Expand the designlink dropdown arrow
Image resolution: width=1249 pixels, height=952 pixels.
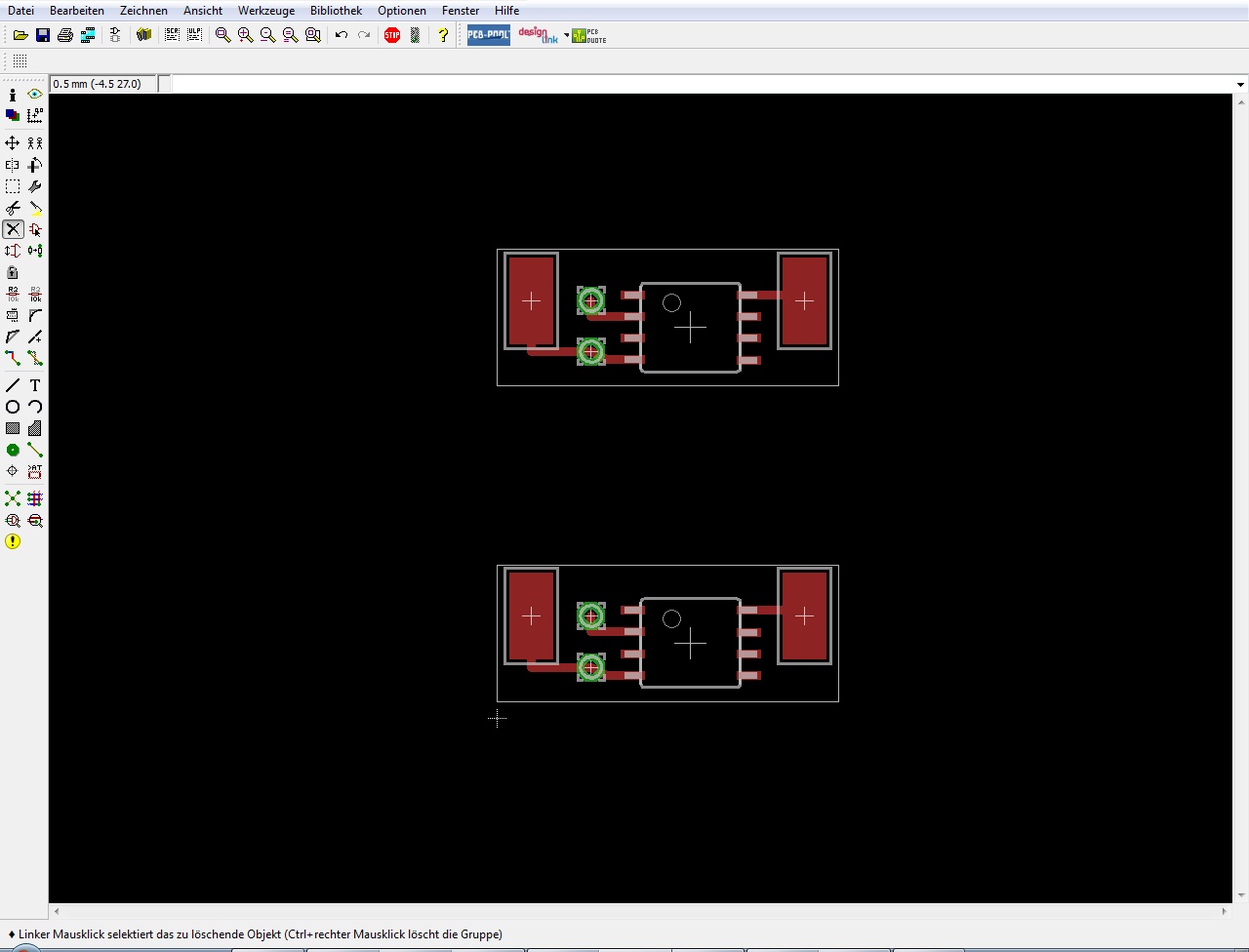(x=566, y=36)
